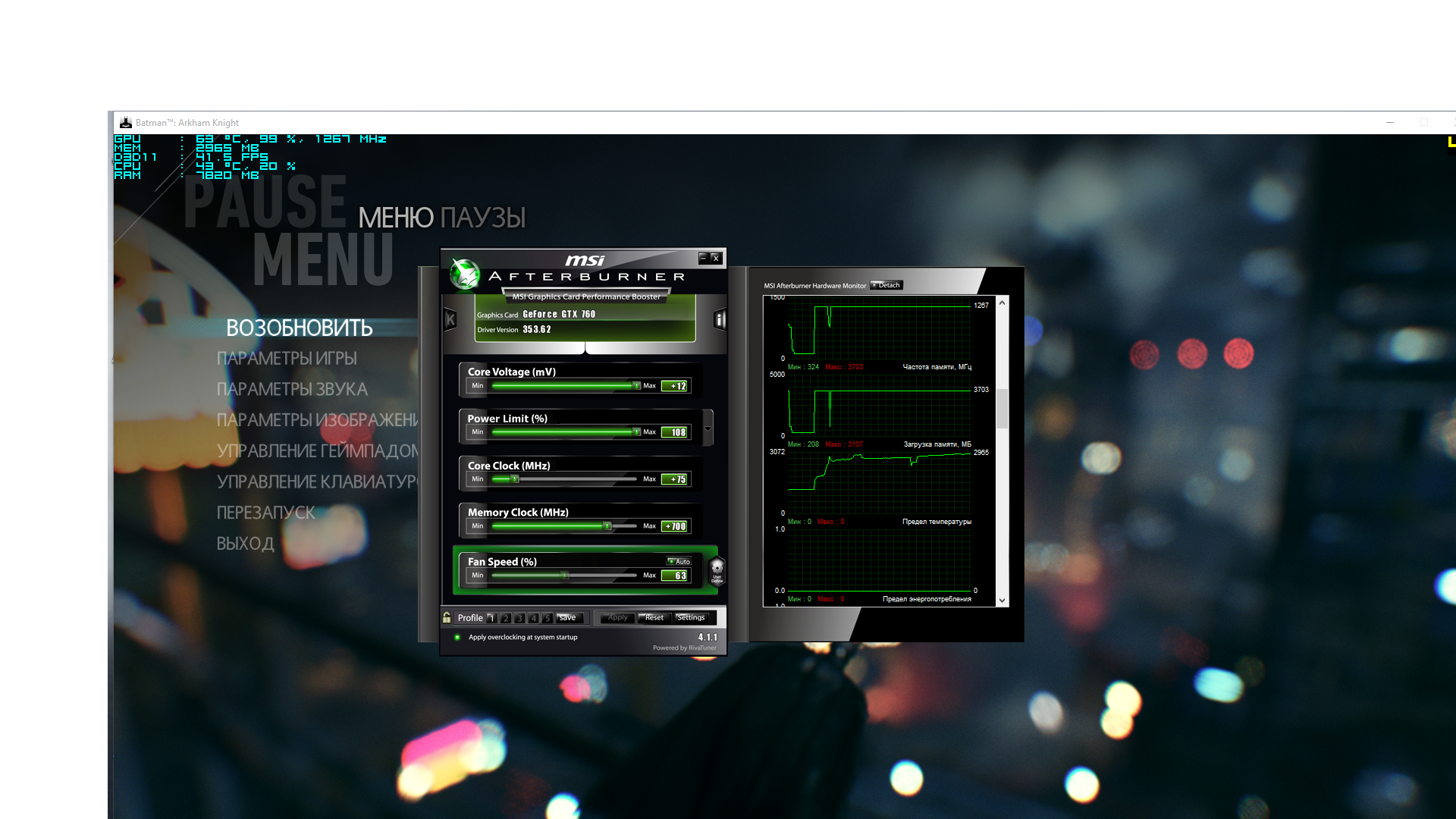Click the User Define fan gear icon

point(717,570)
